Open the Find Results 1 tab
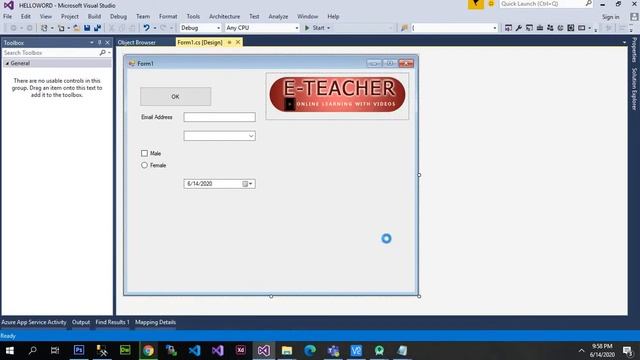Viewport: 640px width, 360px height. pos(112,322)
